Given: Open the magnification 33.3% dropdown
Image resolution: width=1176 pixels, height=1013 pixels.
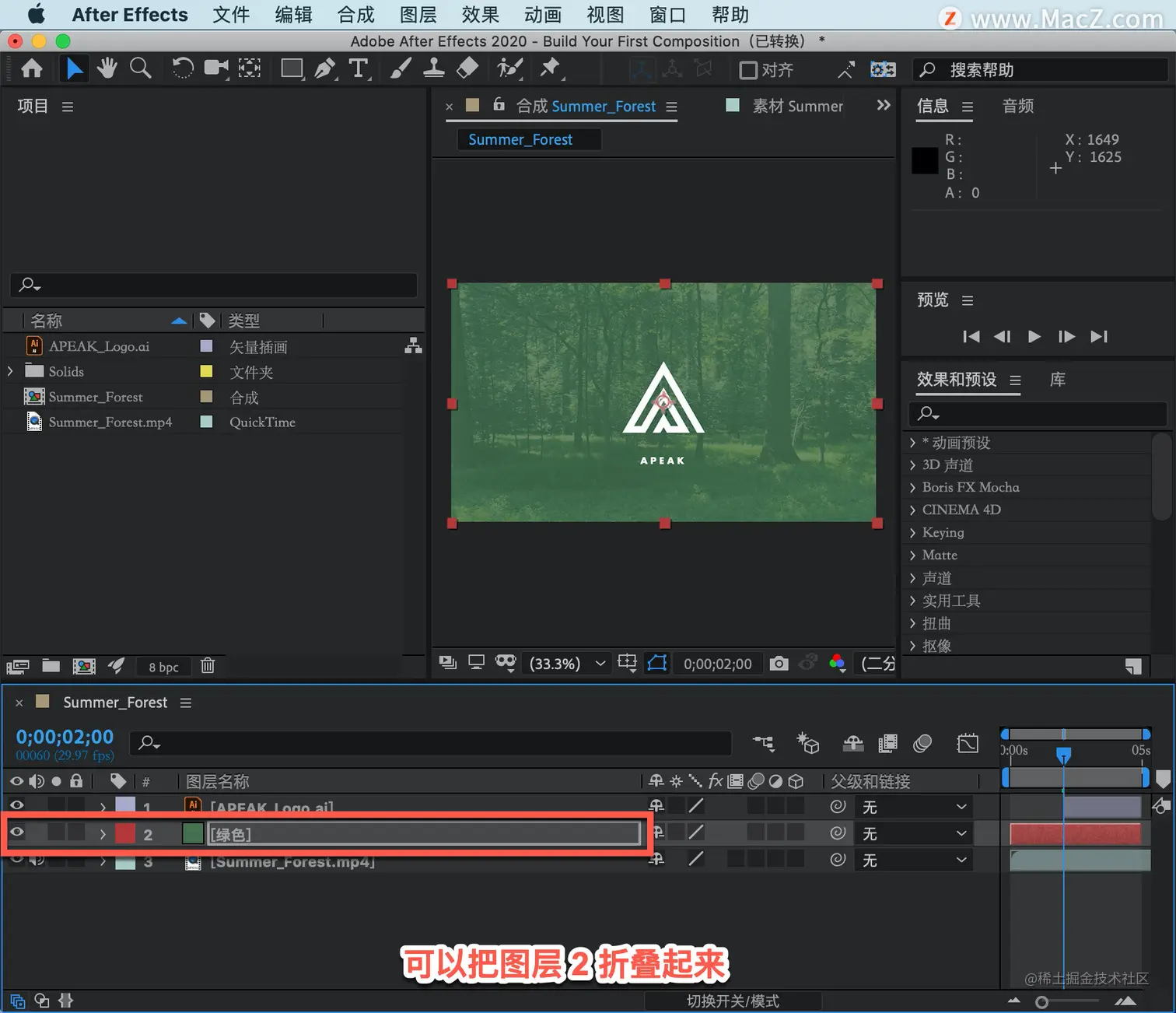Looking at the screenshot, I should (x=567, y=664).
